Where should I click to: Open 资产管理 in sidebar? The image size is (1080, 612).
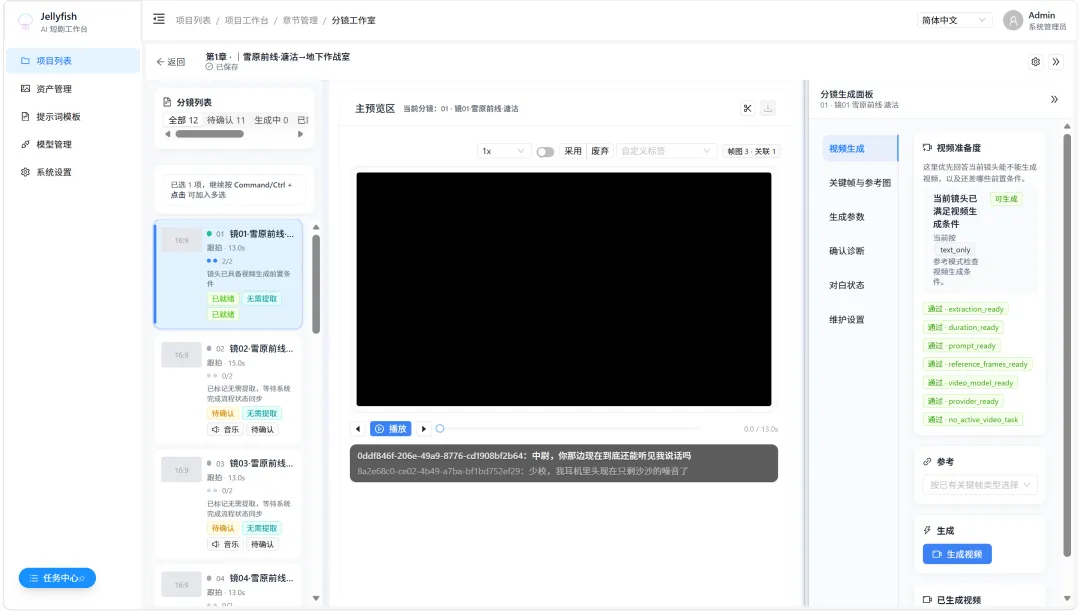73,89
